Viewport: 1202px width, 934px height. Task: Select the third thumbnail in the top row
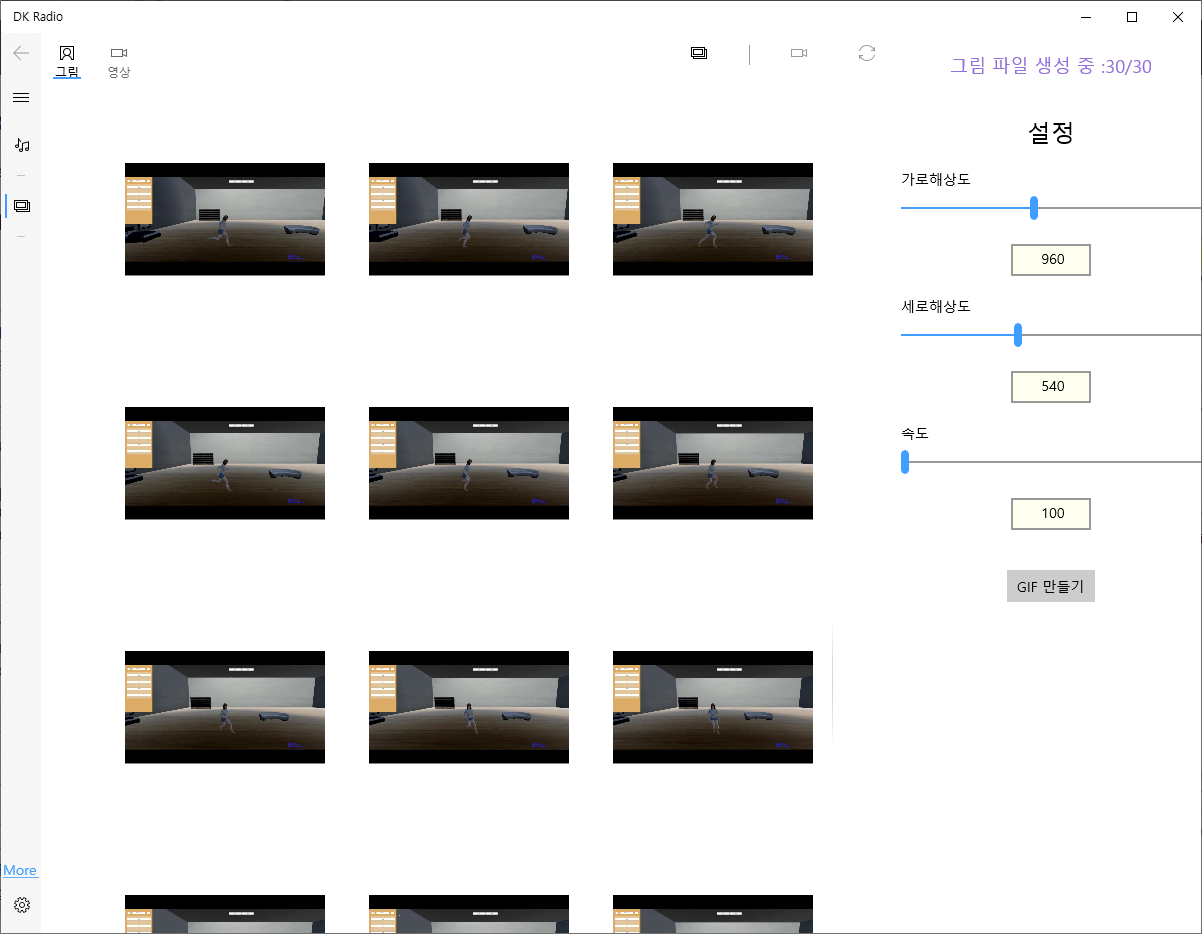pos(713,219)
